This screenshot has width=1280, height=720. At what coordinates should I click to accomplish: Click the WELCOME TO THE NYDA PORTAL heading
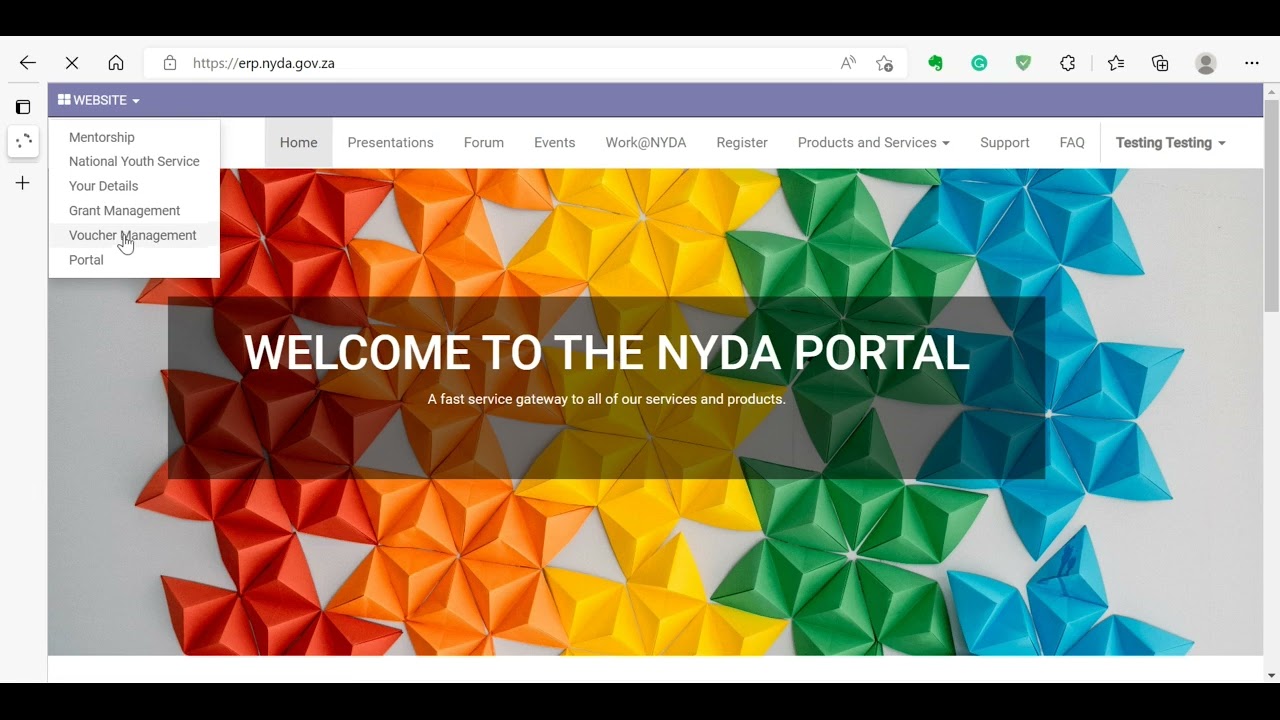(607, 353)
